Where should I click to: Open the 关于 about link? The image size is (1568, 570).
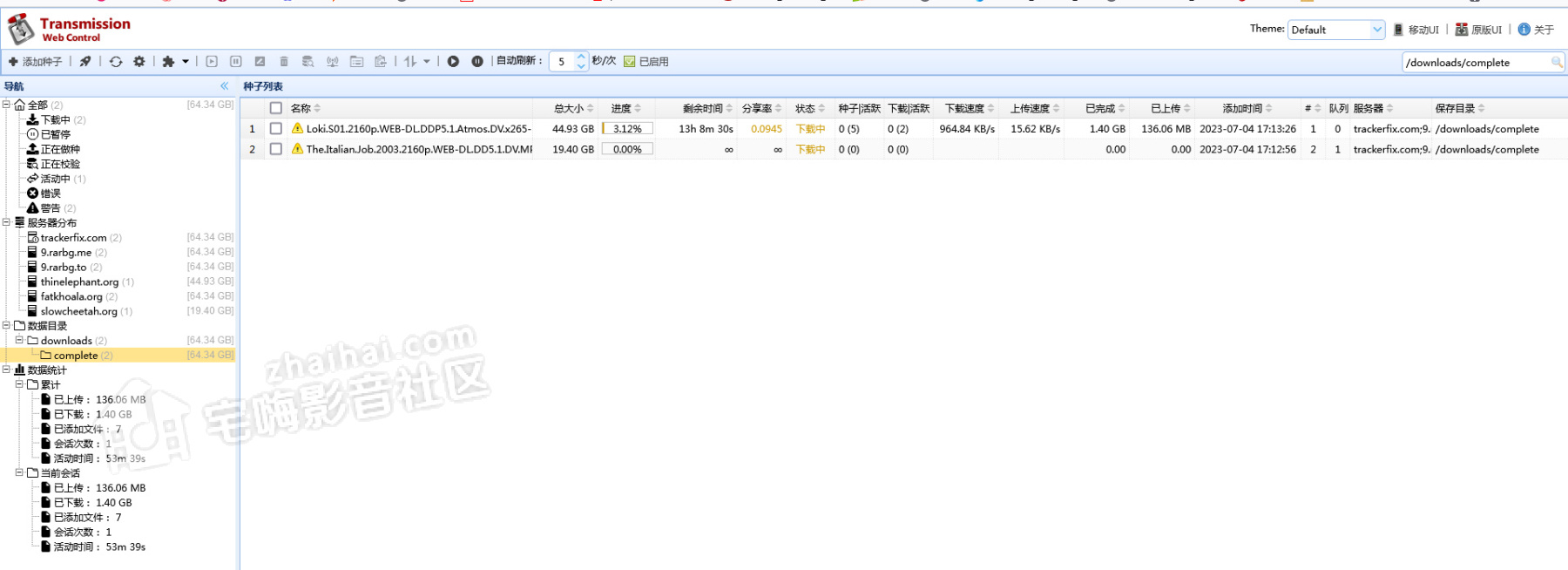coord(1536,30)
